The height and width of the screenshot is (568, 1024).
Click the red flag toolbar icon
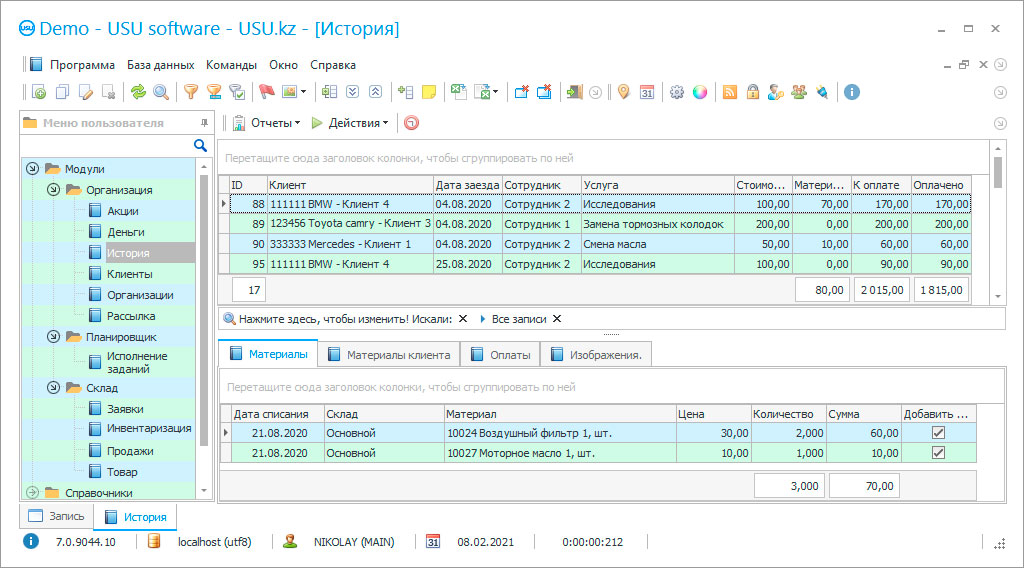click(x=266, y=92)
